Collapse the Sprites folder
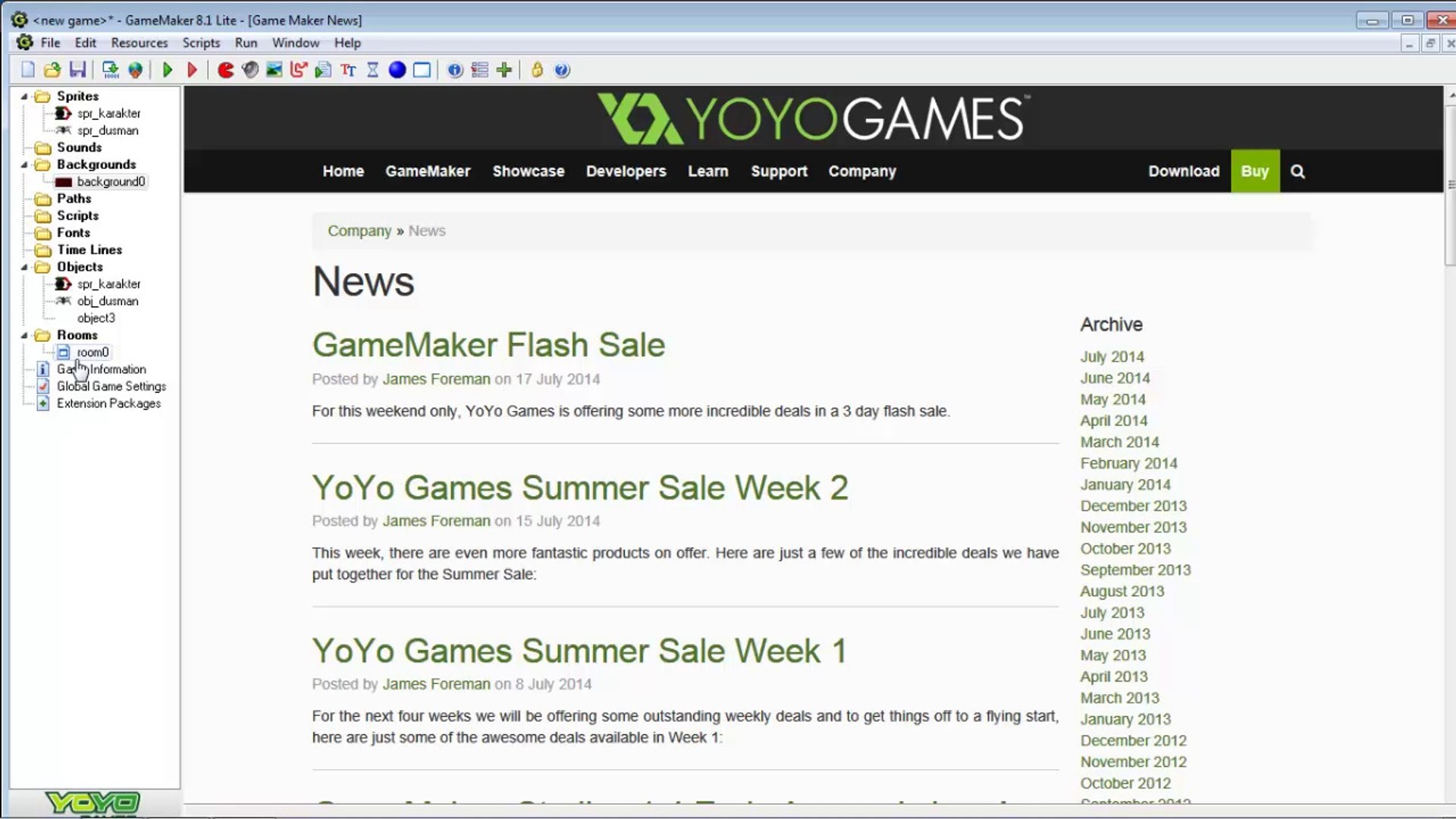 (x=24, y=96)
